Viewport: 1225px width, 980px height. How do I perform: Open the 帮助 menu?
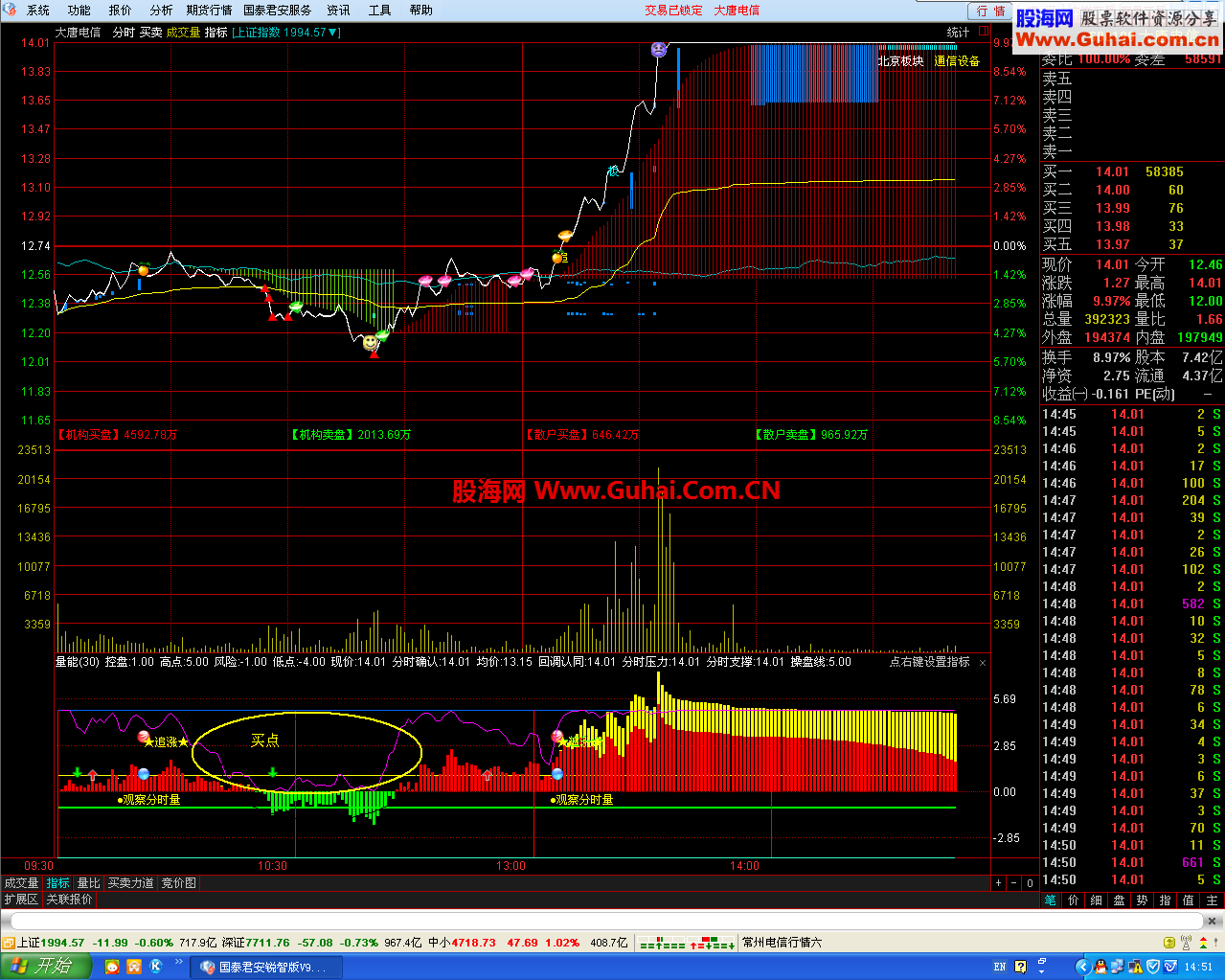[x=421, y=11]
